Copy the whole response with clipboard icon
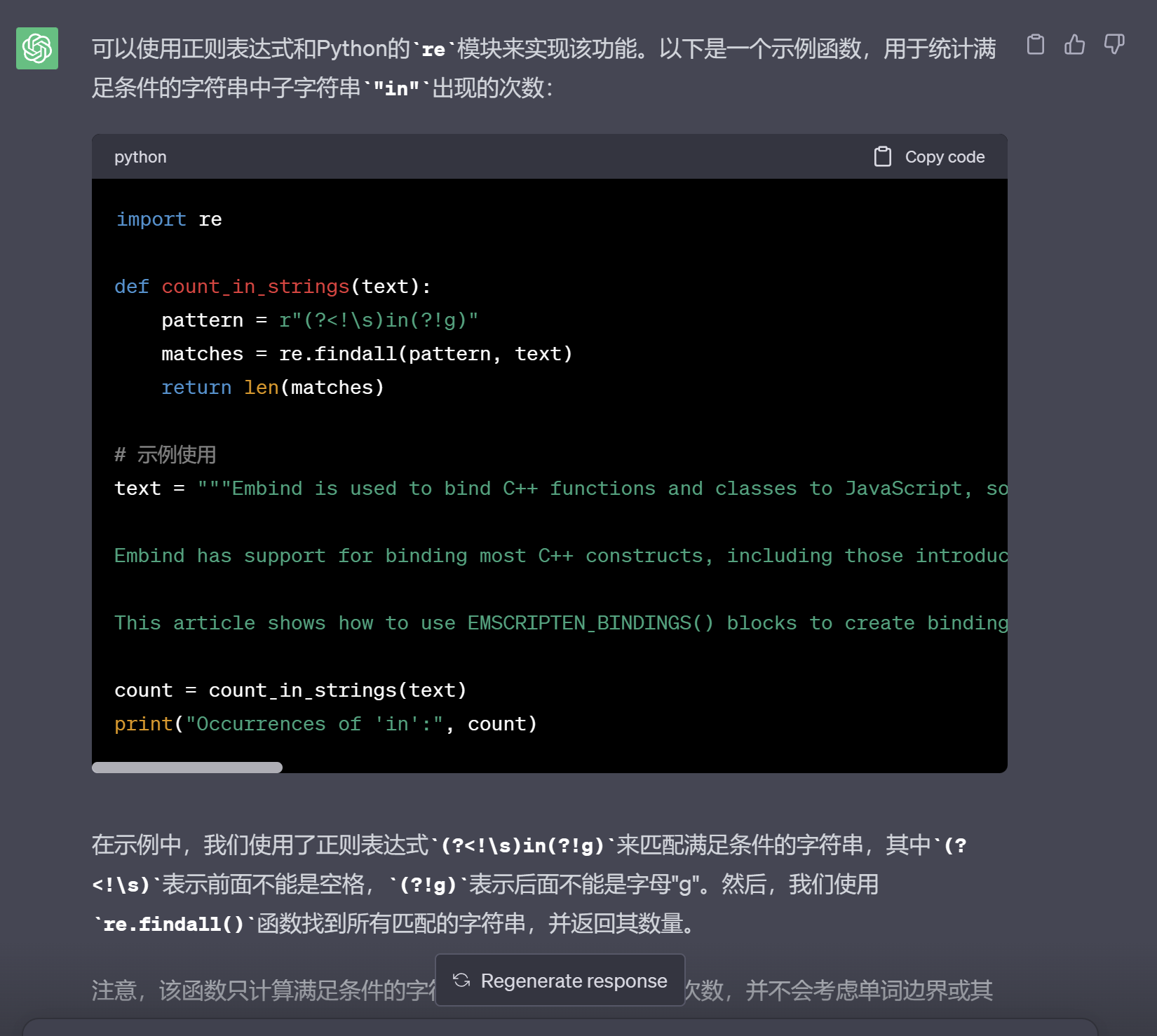The image size is (1157, 1036). click(1035, 45)
